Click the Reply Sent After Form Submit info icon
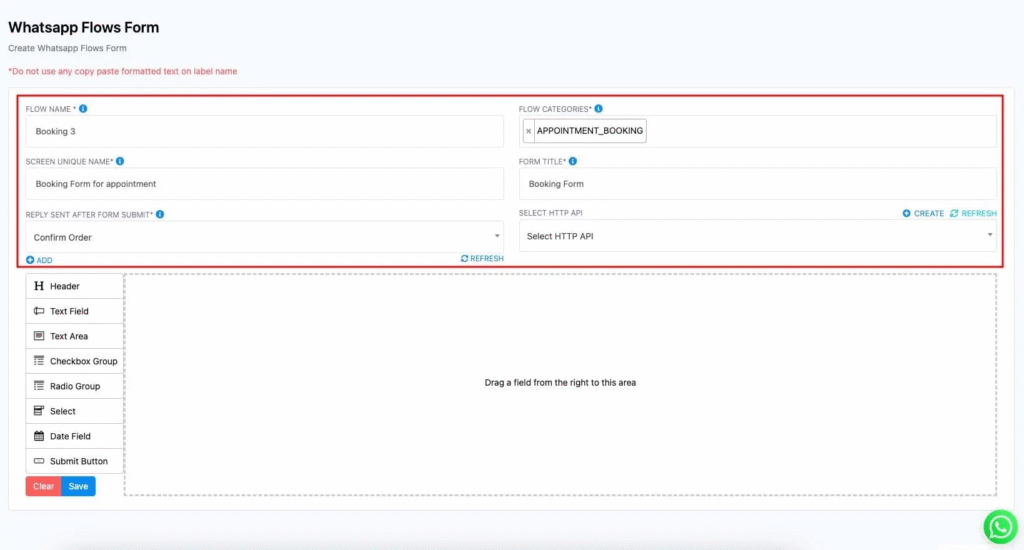The height and width of the screenshot is (550, 1024). click(x=160, y=214)
